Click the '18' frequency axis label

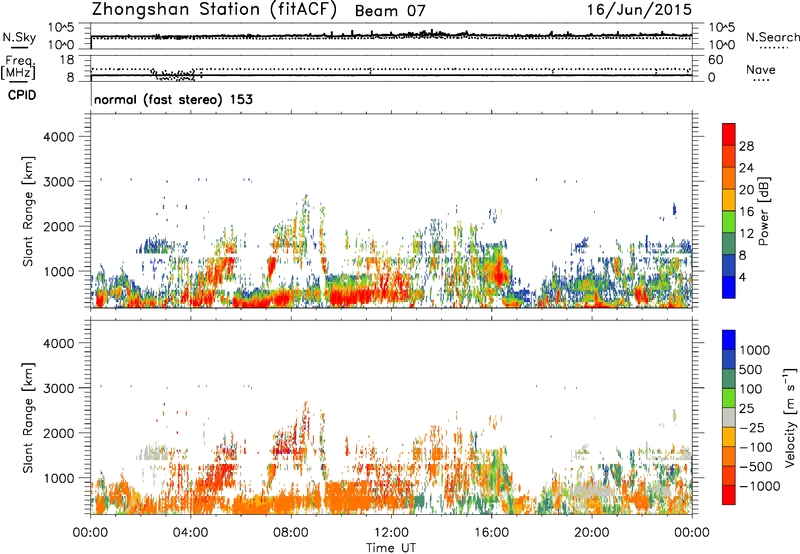click(66, 60)
